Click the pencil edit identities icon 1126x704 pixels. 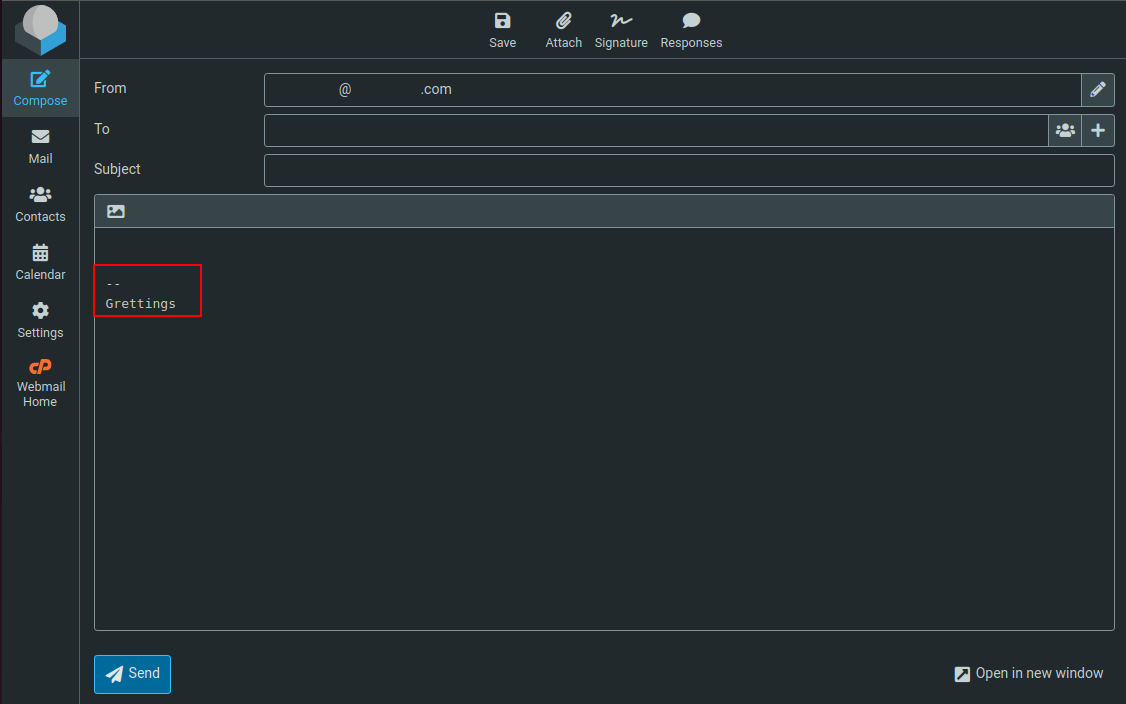(1097, 90)
